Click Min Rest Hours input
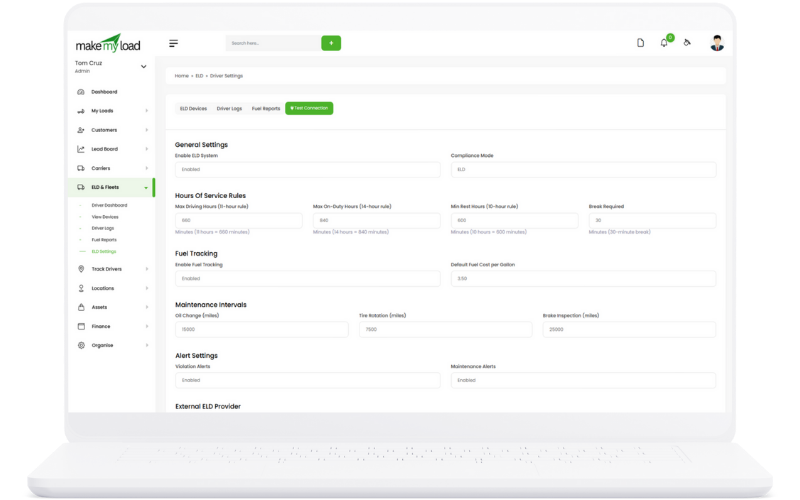 click(x=514, y=220)
